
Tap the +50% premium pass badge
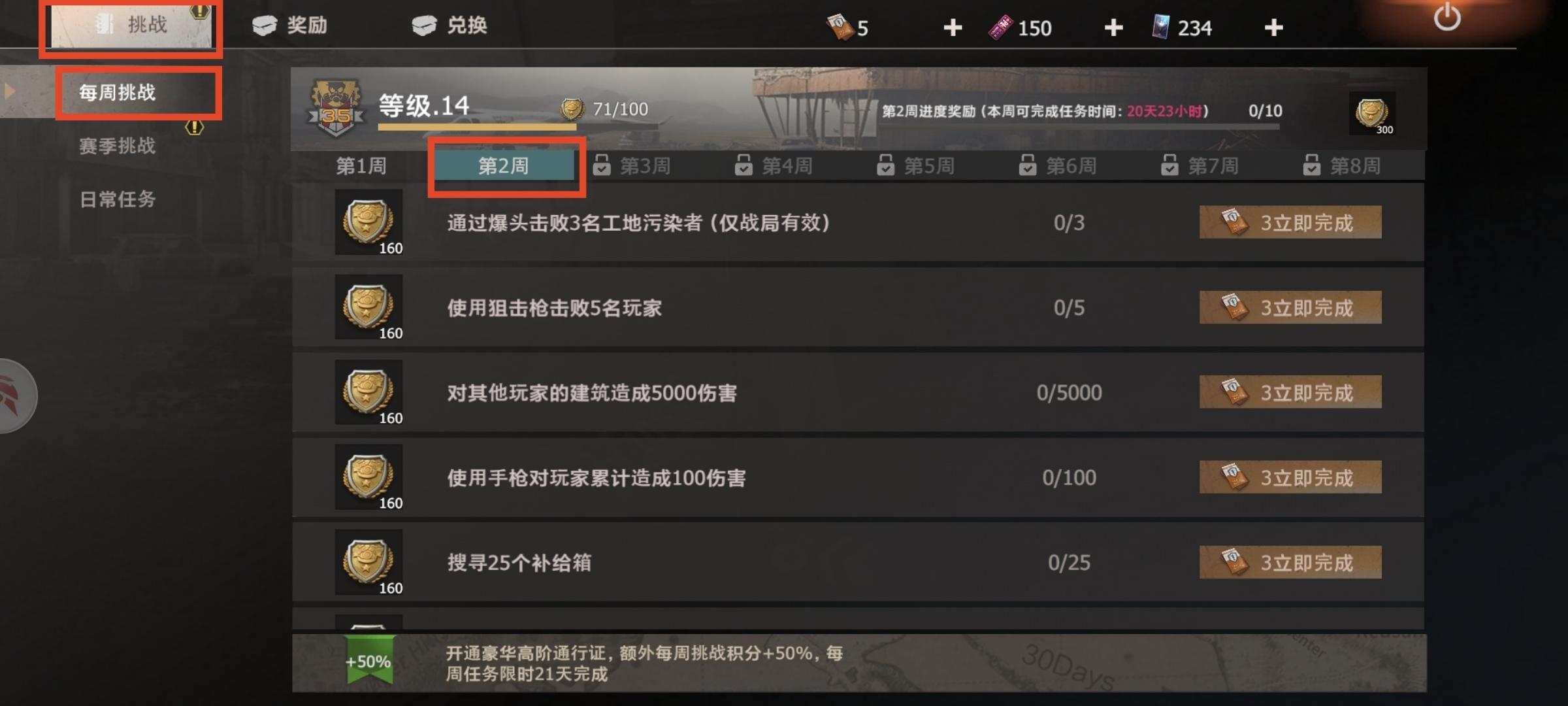pos(368,660)
